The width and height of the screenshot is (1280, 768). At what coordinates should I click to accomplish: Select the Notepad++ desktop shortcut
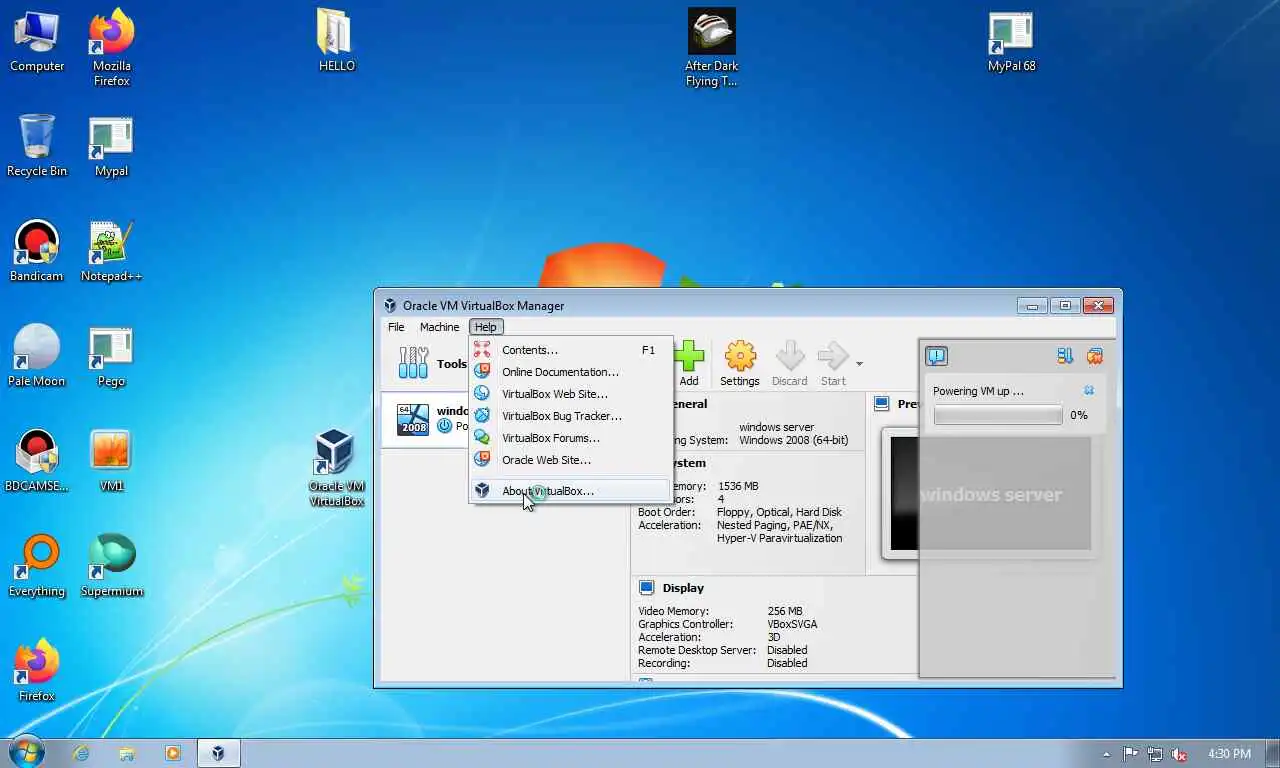(111, 251)
